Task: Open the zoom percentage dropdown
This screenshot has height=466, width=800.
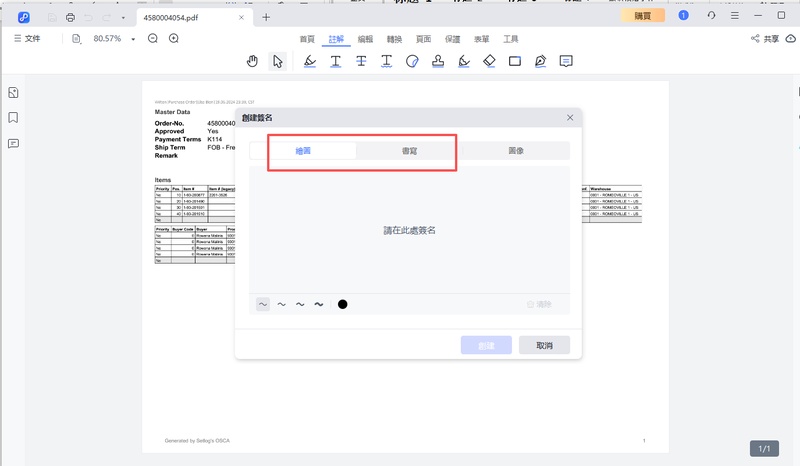Action: pos(133,39)
